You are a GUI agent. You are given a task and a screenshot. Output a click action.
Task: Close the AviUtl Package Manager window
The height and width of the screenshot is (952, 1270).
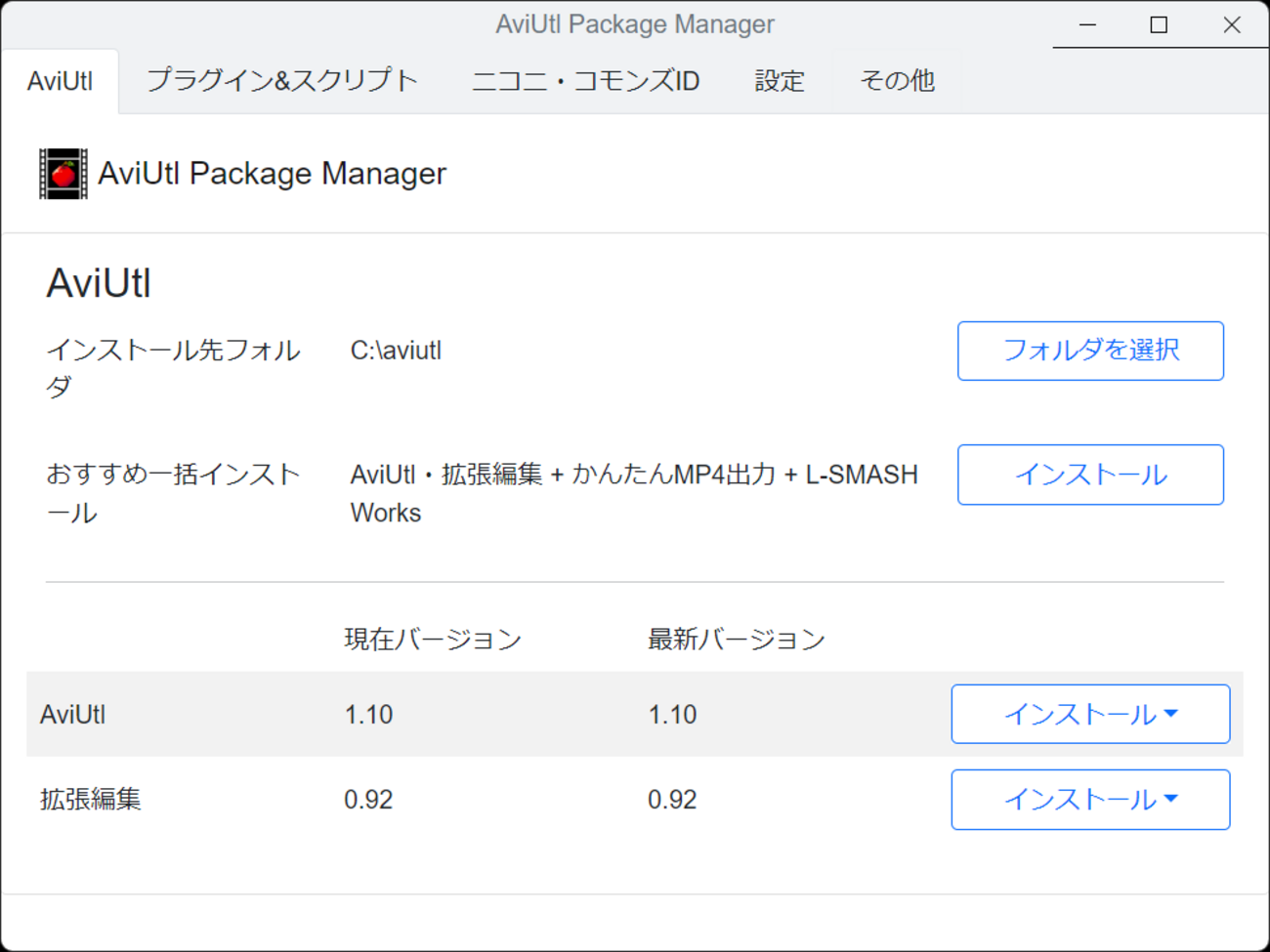coord(1232,24)
